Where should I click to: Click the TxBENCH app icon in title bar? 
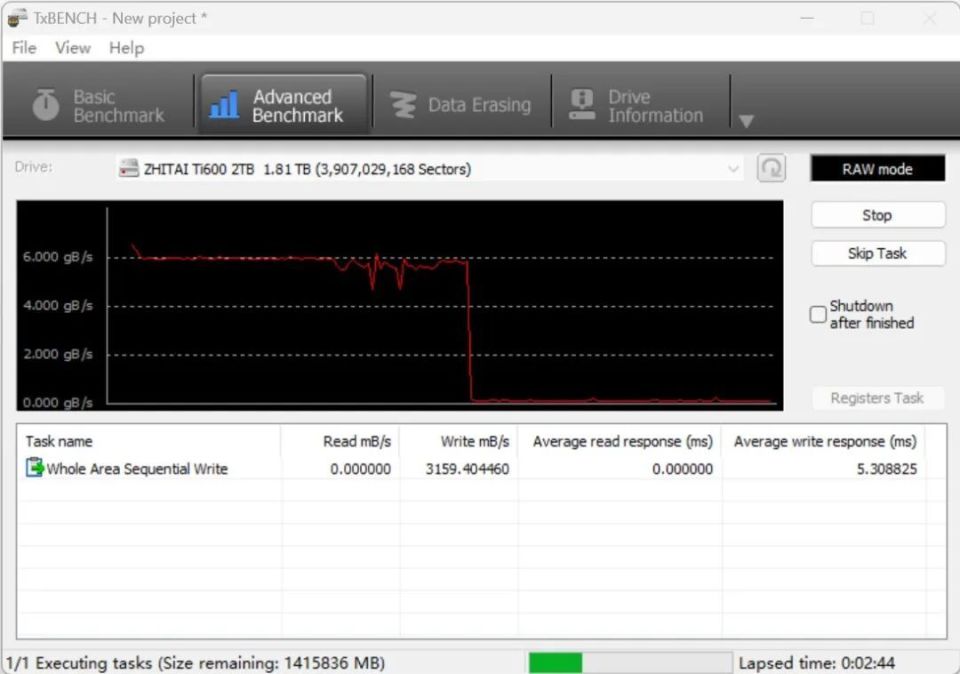17,18
